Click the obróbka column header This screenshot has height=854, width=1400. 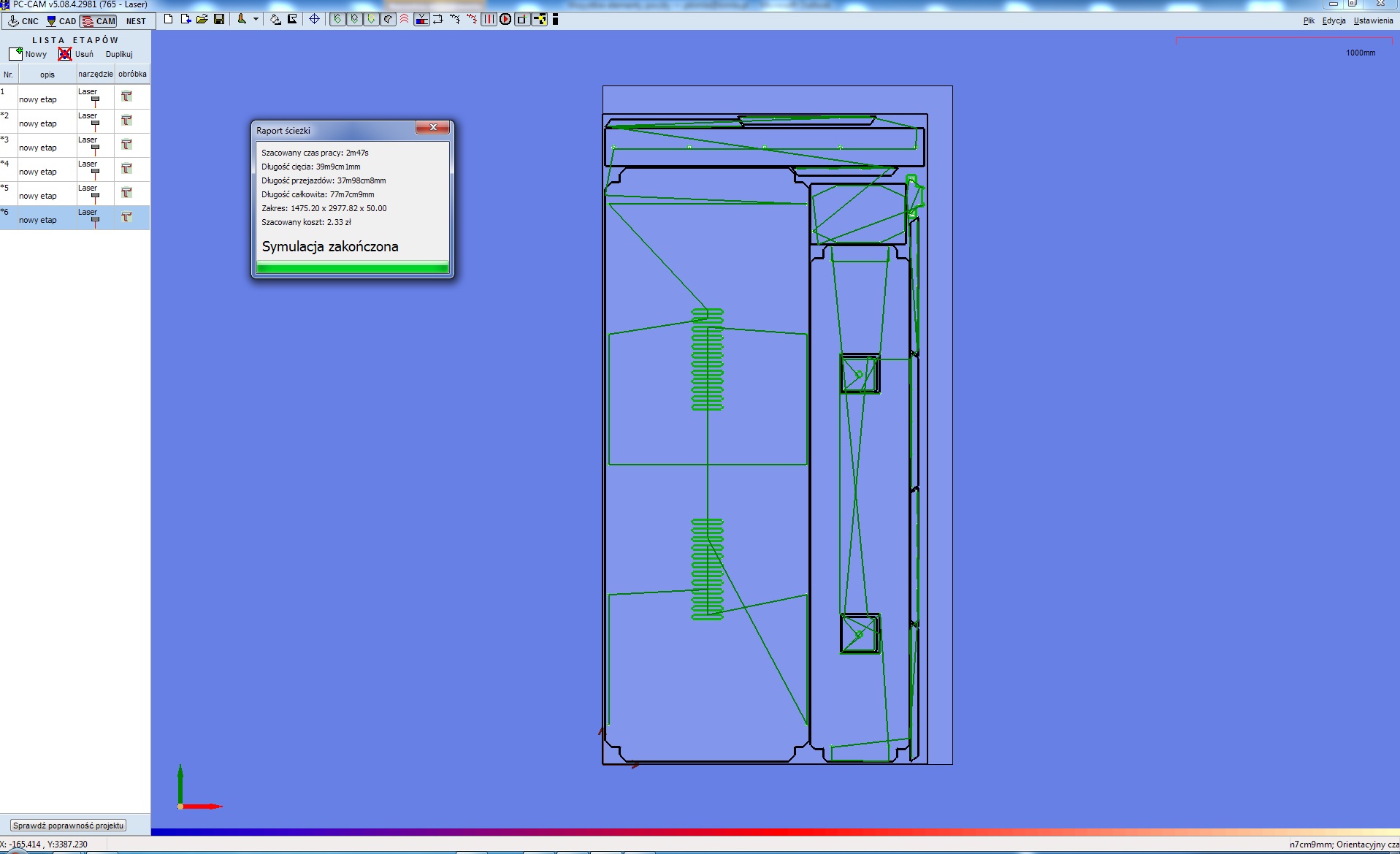coord(132,74)
